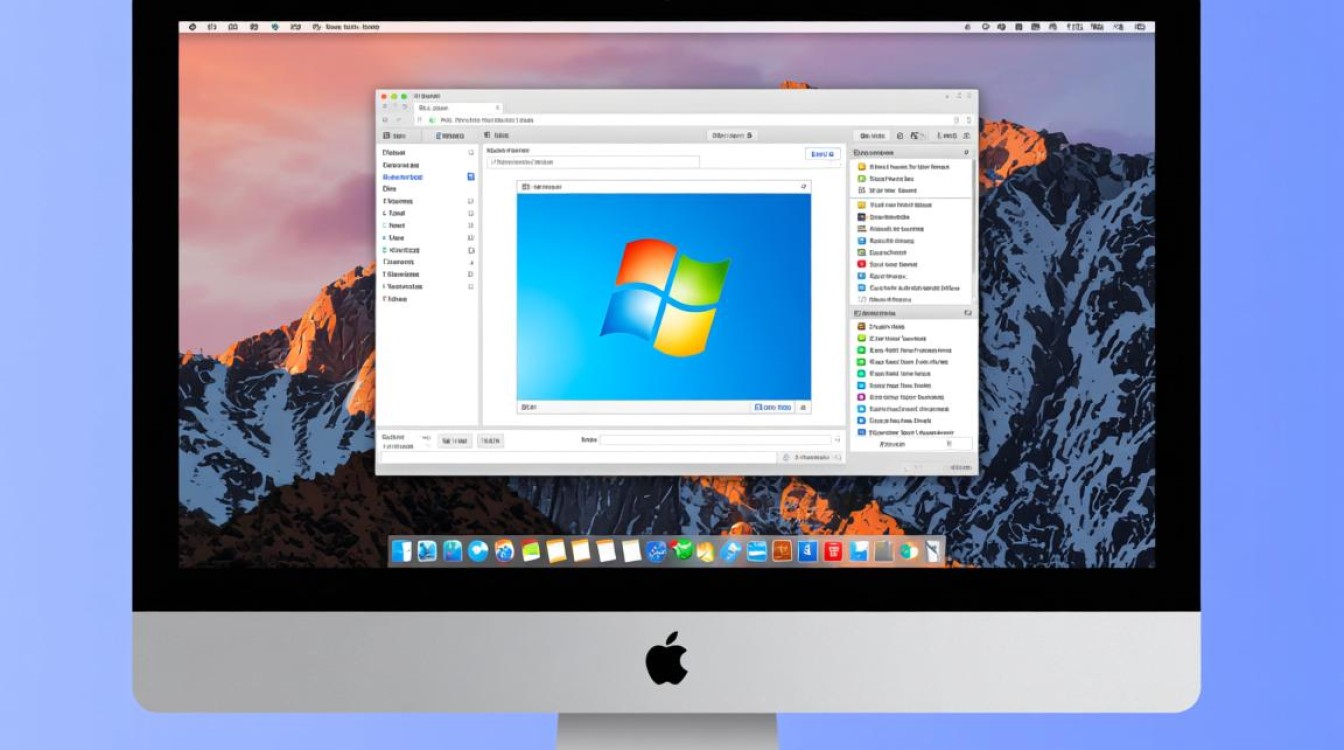The width and height of the screenshot is (1344, 750).
Task: Select the purple icon in the lower right list
Action: point(861,397)
